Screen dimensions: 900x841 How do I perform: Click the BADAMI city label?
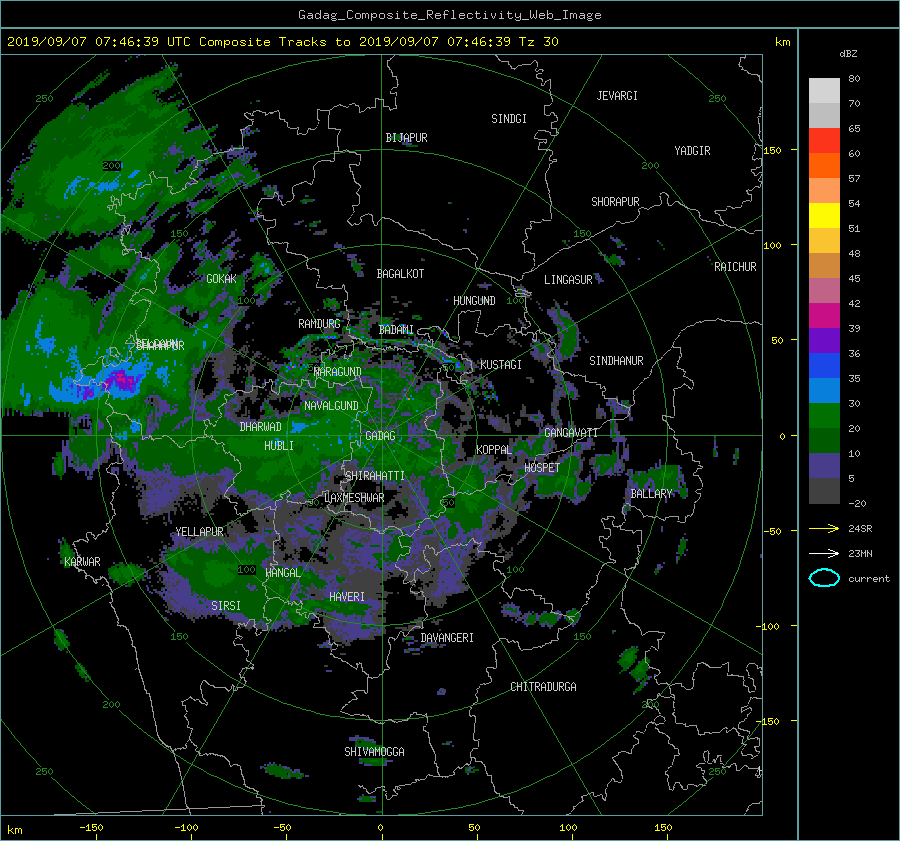396,330
